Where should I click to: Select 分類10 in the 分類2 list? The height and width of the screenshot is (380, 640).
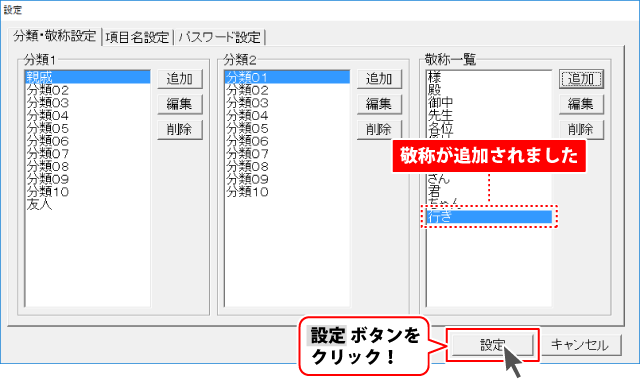[287, 191]
